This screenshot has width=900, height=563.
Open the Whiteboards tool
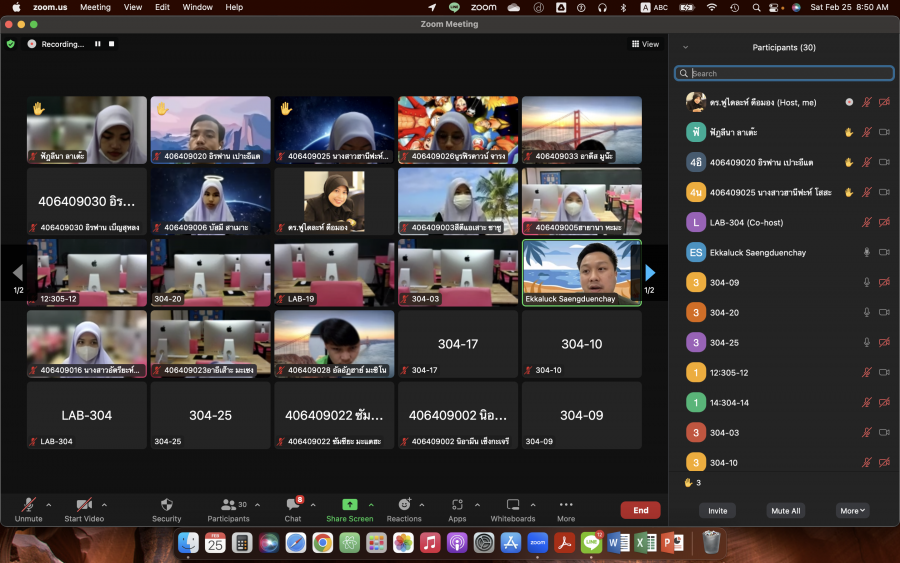click(x=512, y=506)
